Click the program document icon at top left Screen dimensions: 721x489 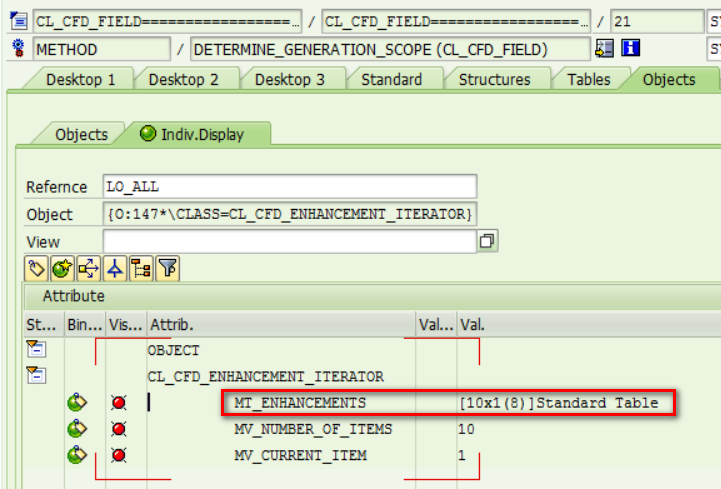pyautogui.click(x=19, y=21)
